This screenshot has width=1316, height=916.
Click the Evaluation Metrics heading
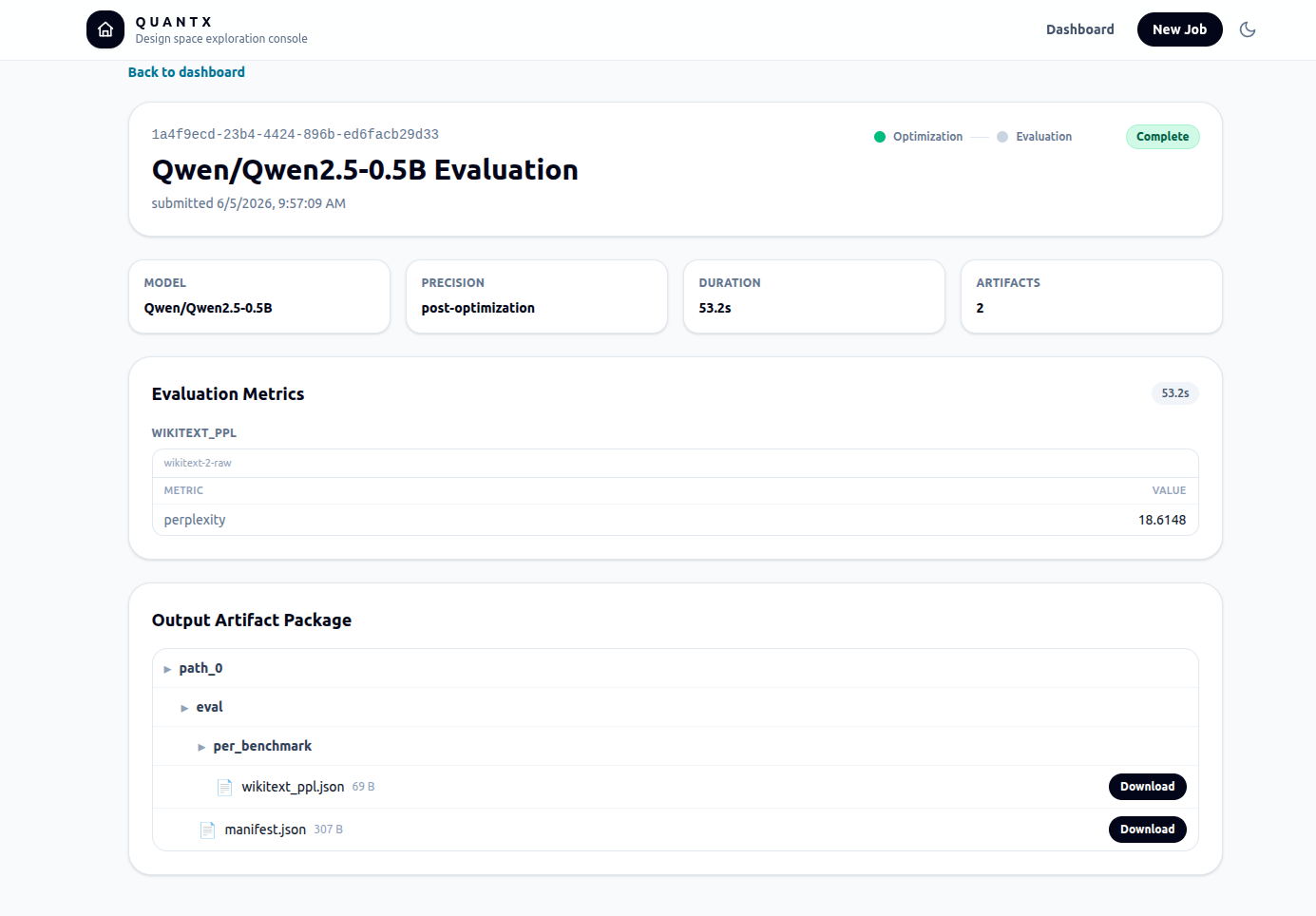click(x=228, y=394)
